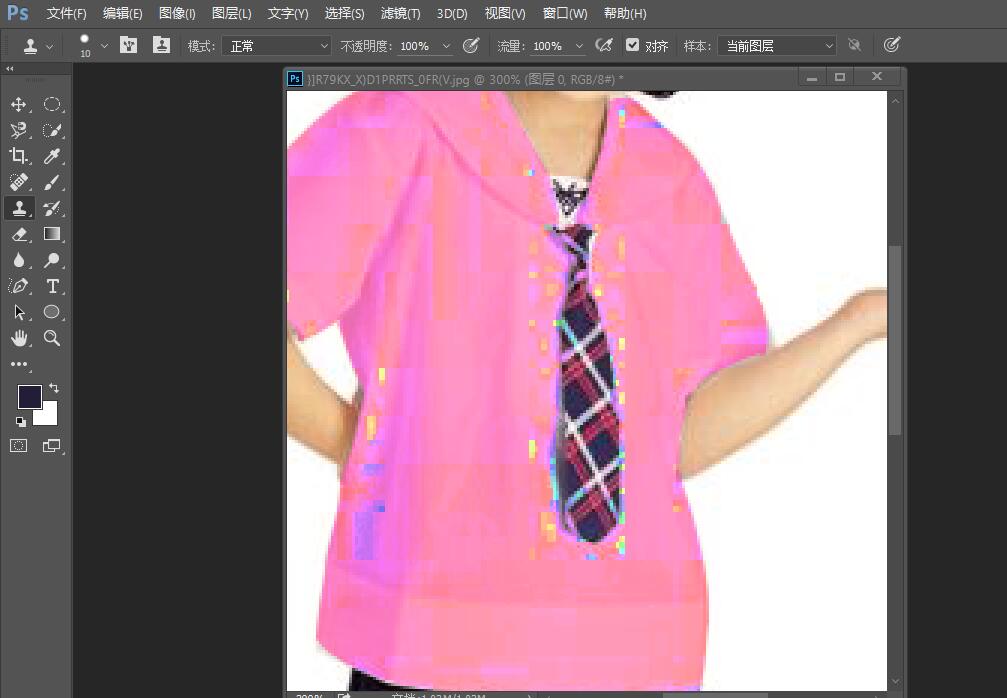
Task: Select the Elliptical Marquee tool
Action: point(52,105)
